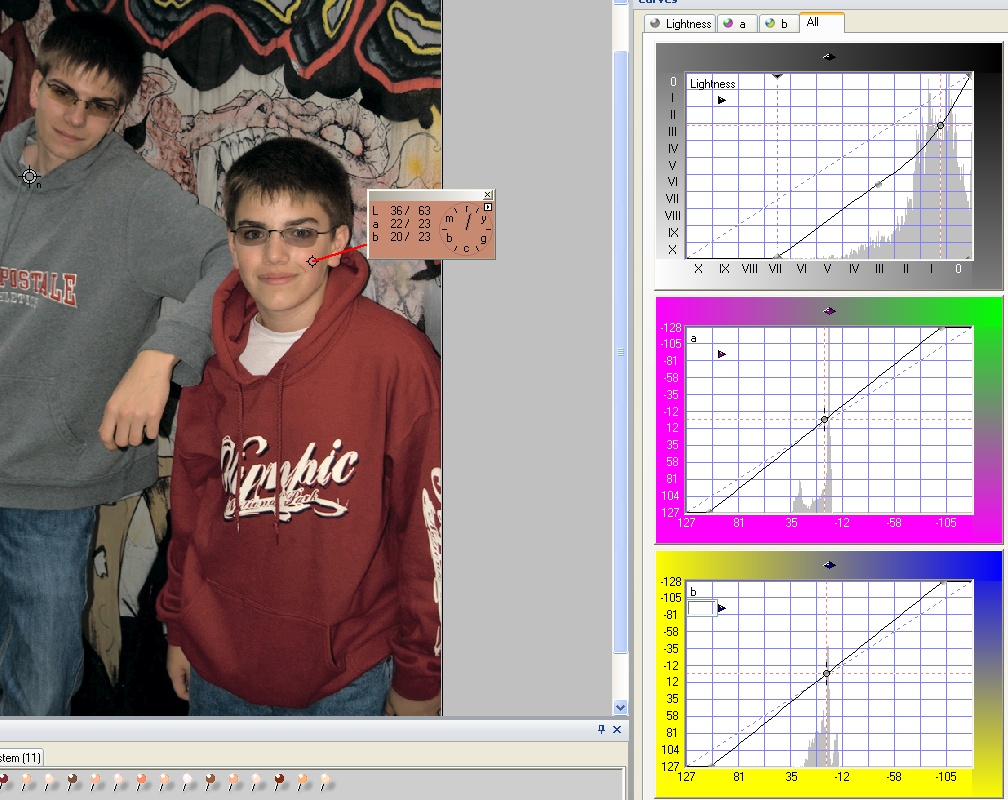Click the 'X' label left of Lightness grid
The width and height of the screenshot is (1008, 800).
pyautogui.click(x=672, y=250)
